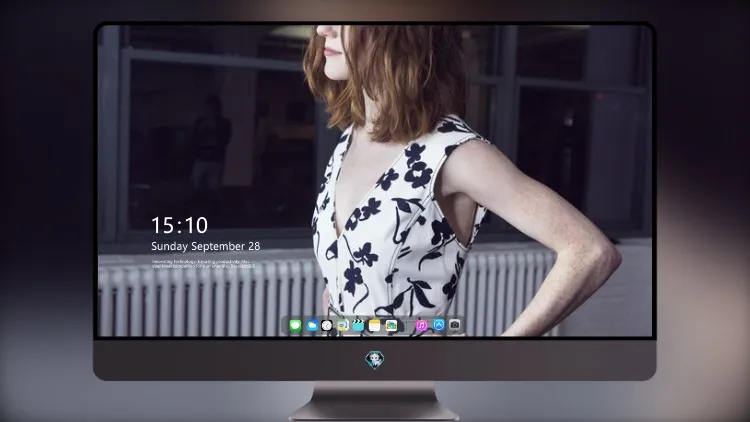Open the Weather app in dock
750x422 pixels.
point(311,326)
